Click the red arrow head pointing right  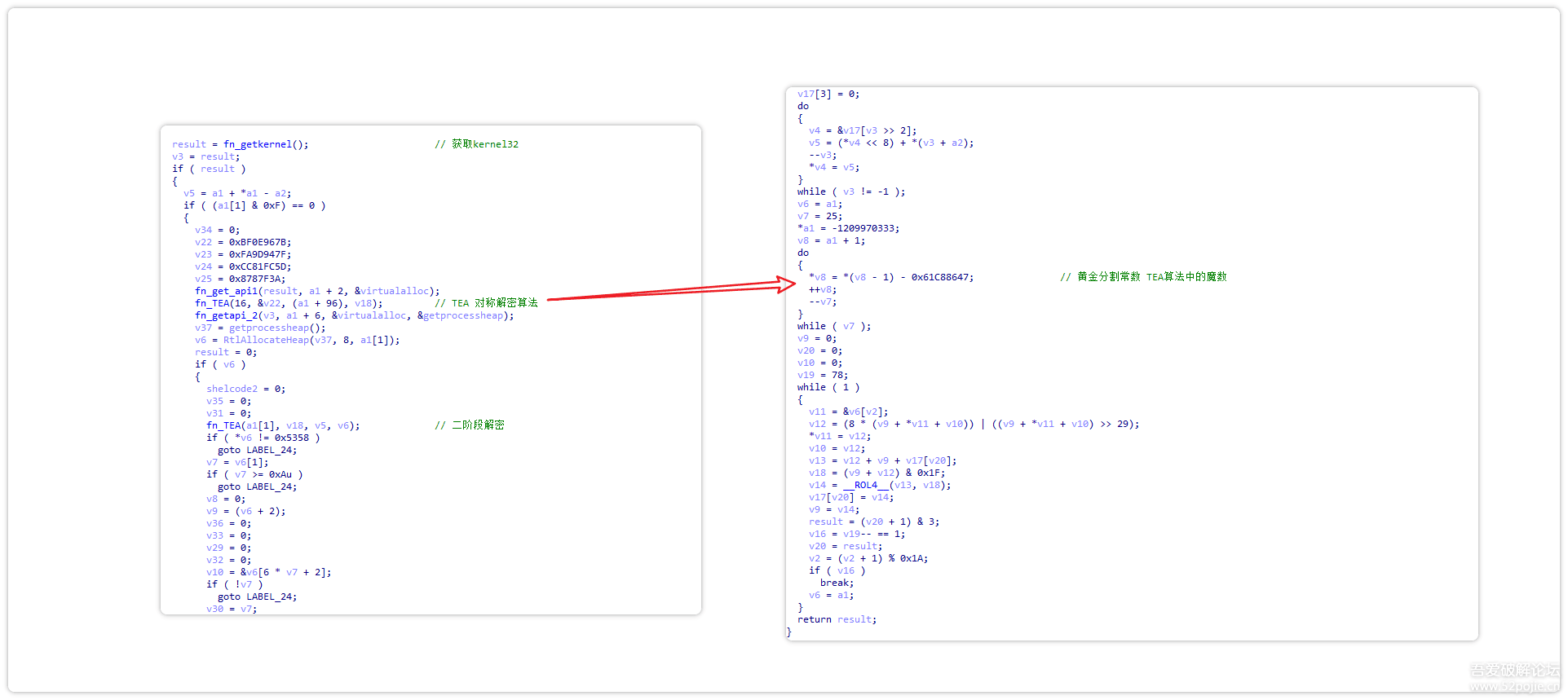click(x=787, y=284)
